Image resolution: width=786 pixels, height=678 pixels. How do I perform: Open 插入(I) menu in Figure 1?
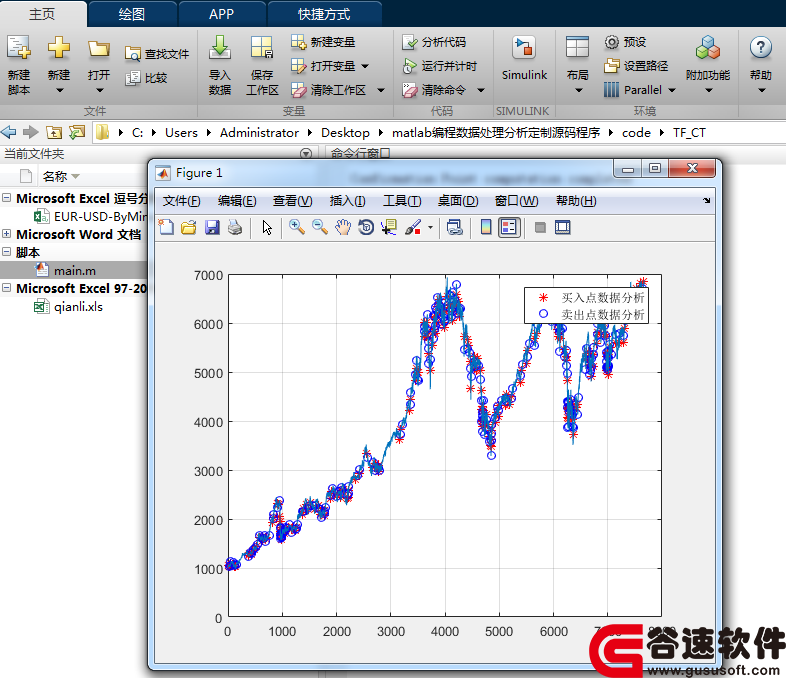click(347, 201)
